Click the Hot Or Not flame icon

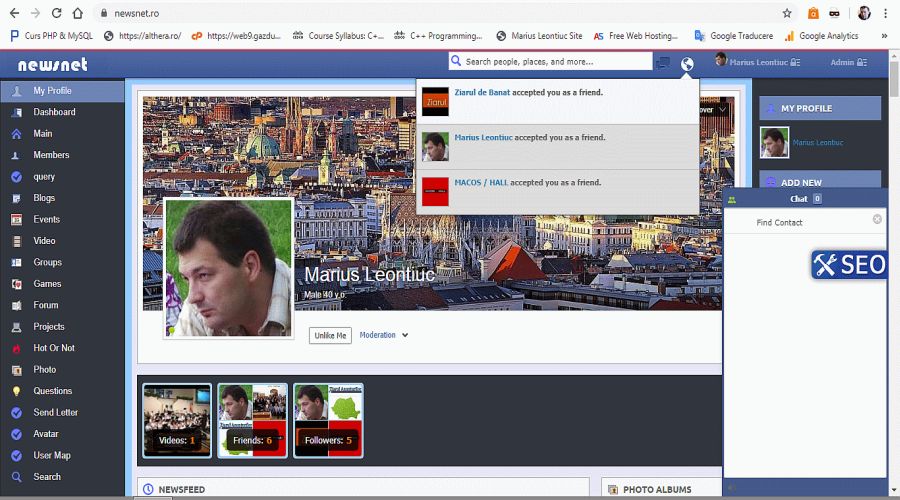[x=16, y=348]
